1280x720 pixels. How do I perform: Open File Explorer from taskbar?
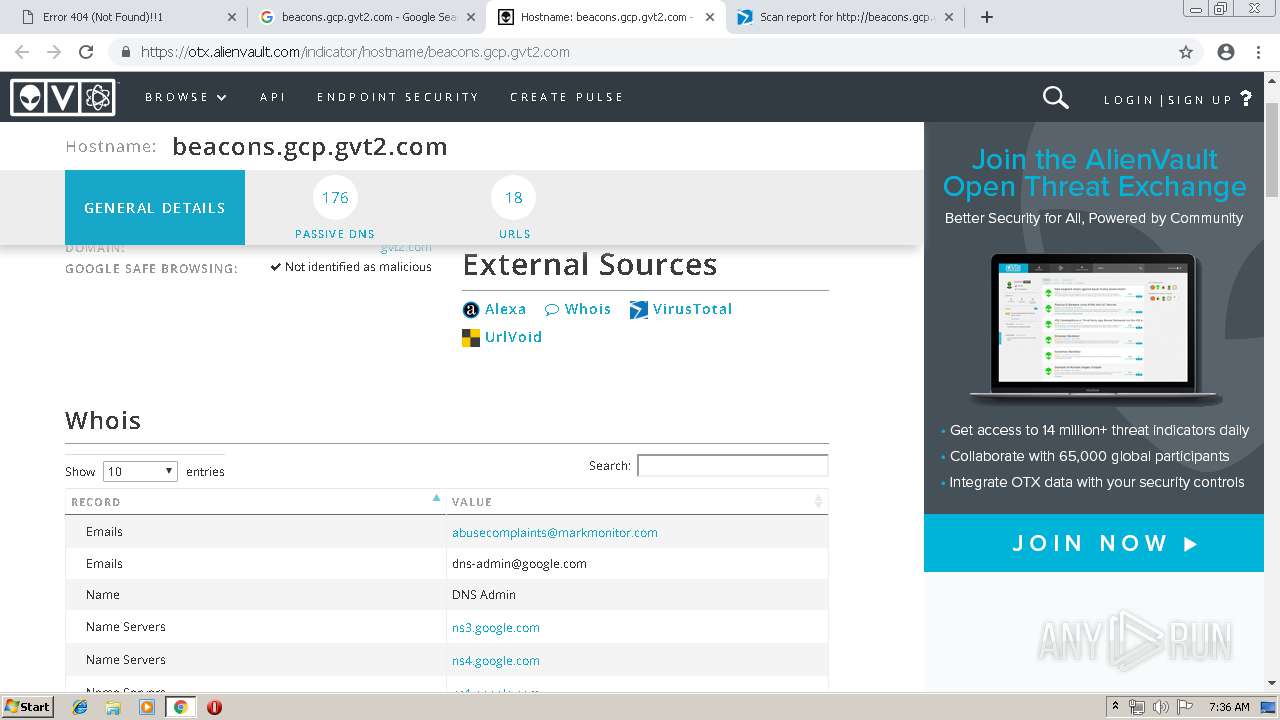tap(113, 707)
